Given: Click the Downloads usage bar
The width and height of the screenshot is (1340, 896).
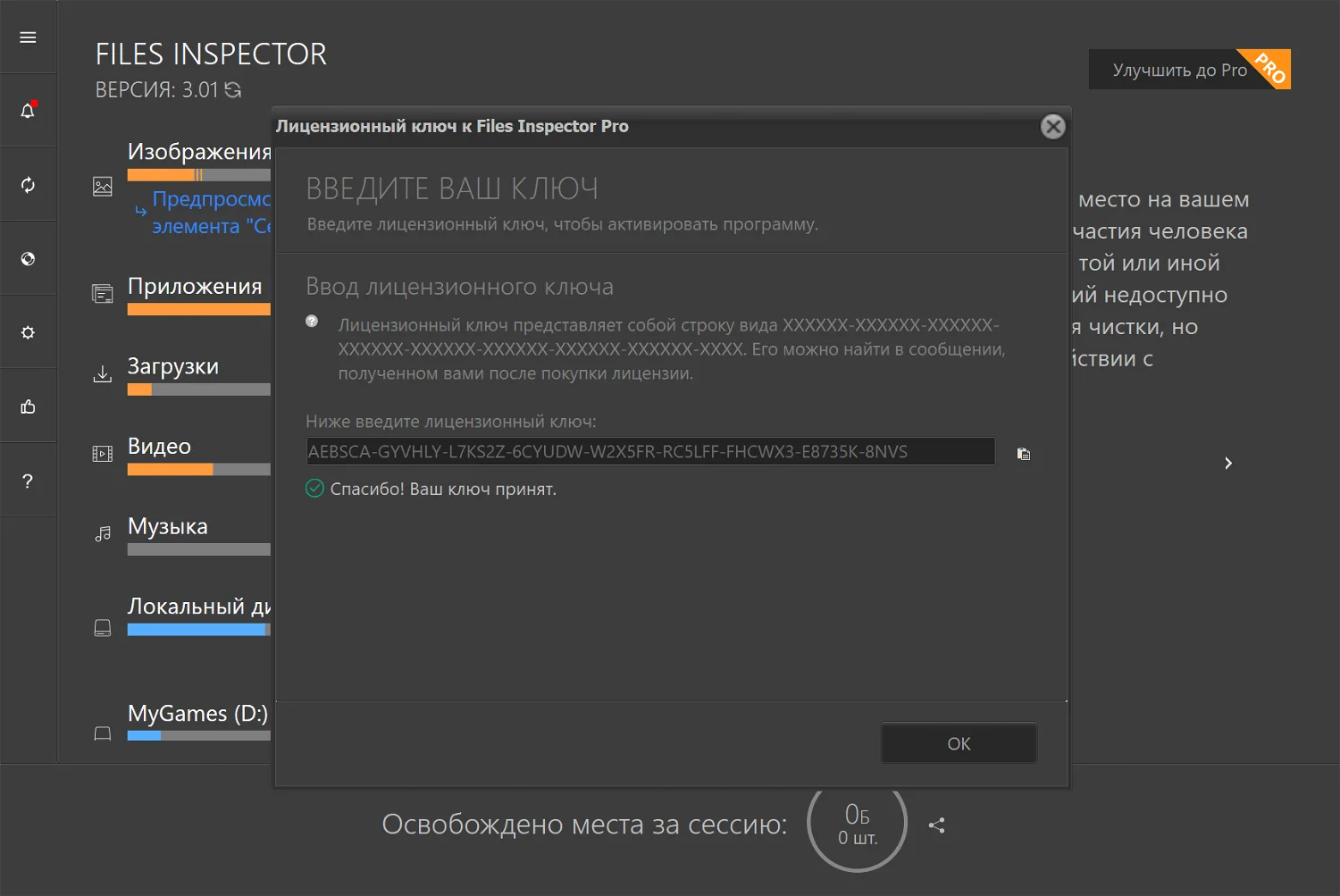Looking at the screenshot, I should [199, 389].
